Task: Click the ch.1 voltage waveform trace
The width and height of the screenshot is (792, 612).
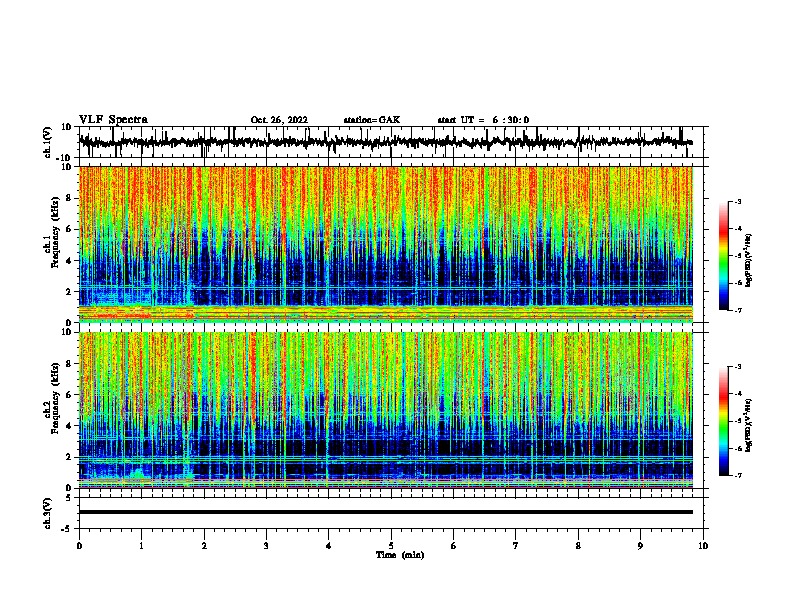Action: [x=385, y=142]
